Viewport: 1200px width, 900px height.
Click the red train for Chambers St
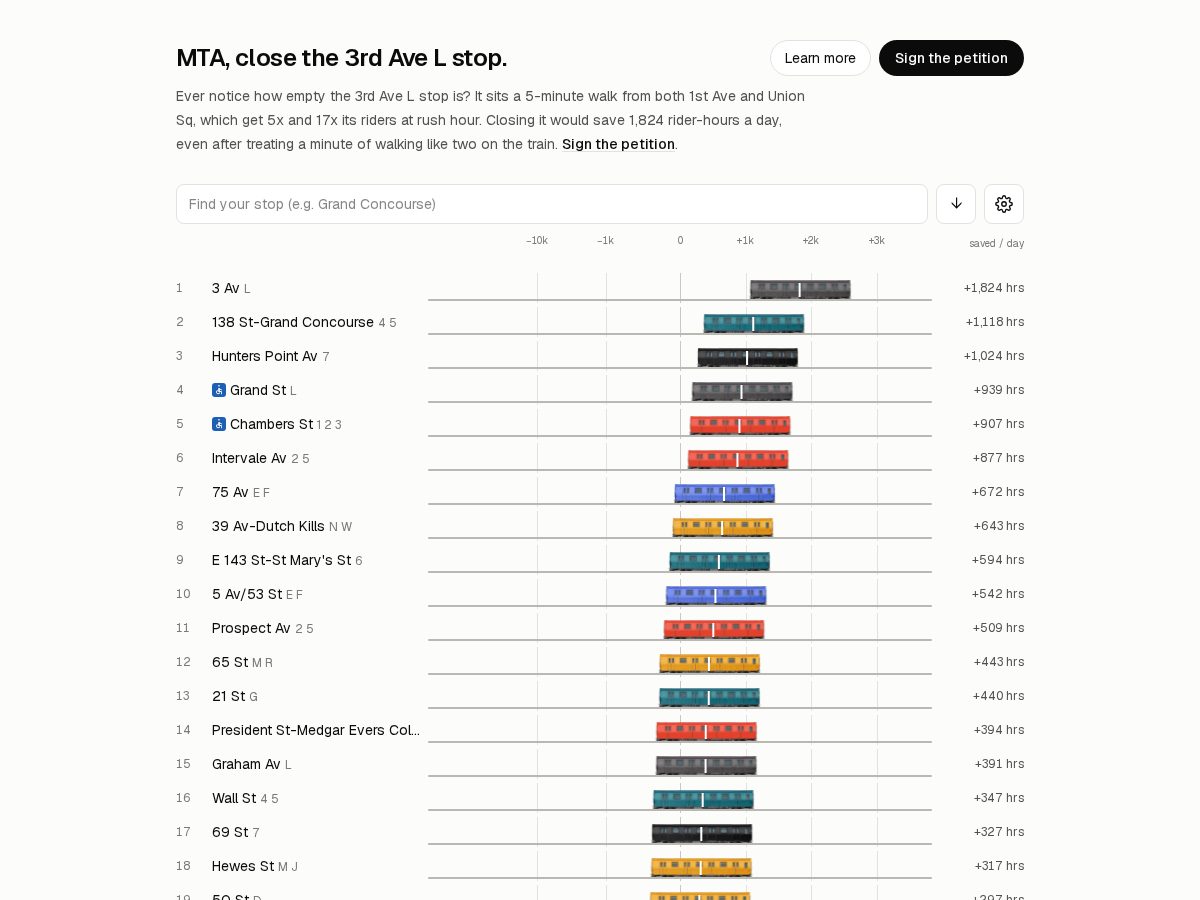[x=740, y=426]
